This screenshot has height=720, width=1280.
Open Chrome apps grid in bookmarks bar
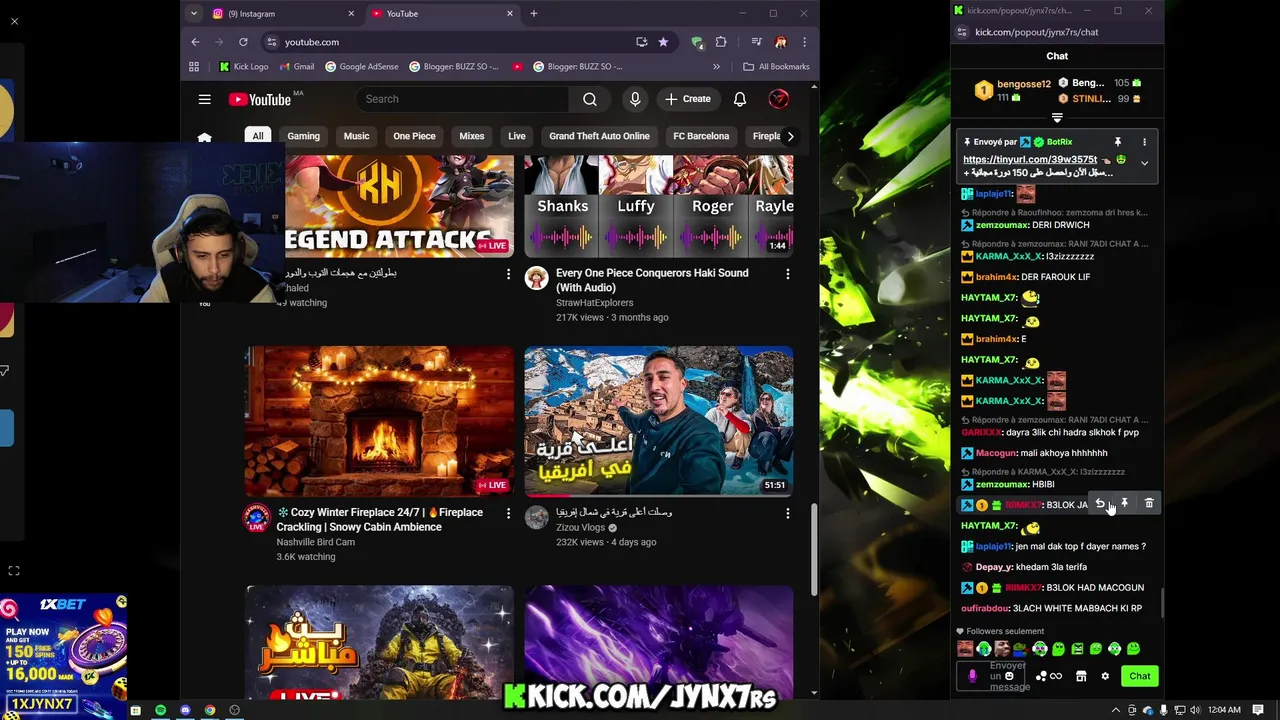coord(195,67)
